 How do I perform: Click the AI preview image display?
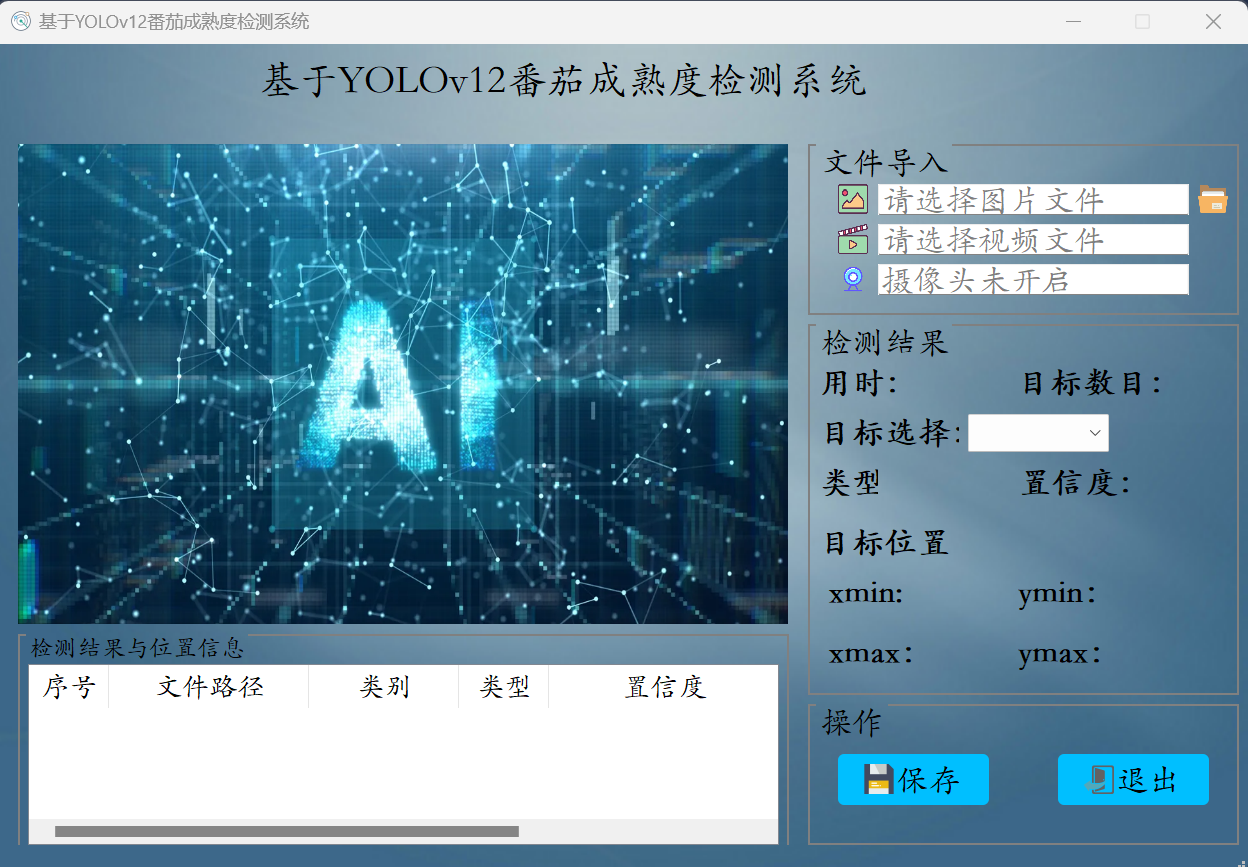point(403,384)
